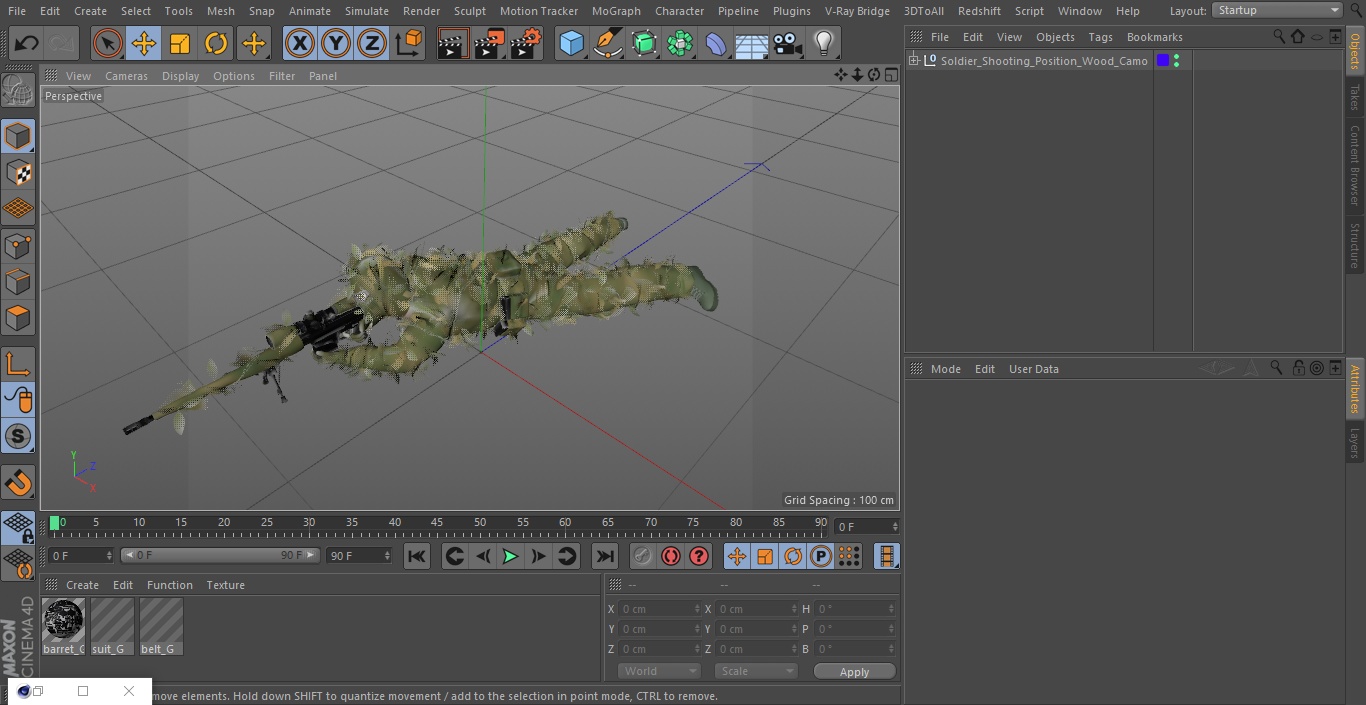This screenshot has width=1366, height=705.
Task: Toggle X-axis lock
Action: pyautogui.click(x=300, y=43)
